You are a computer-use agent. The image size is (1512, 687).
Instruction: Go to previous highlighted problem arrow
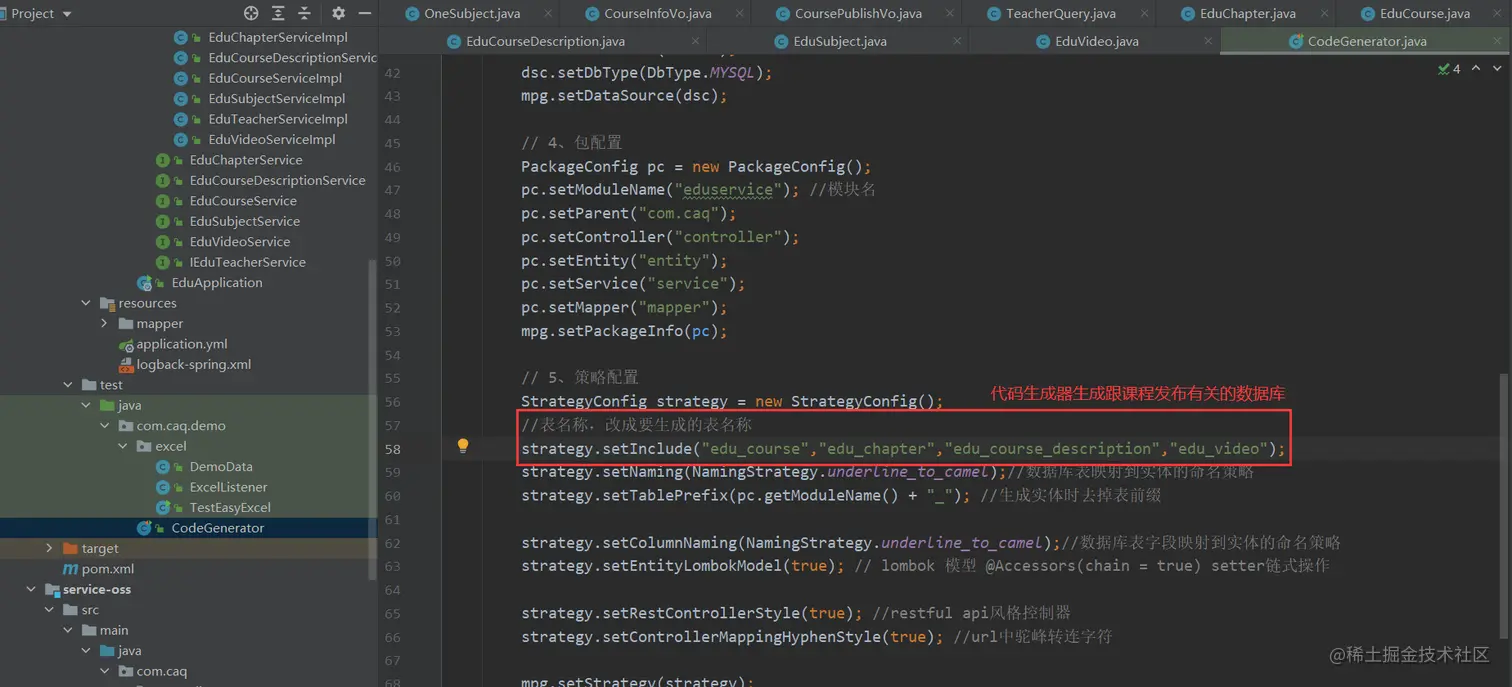click(1476, 69)
